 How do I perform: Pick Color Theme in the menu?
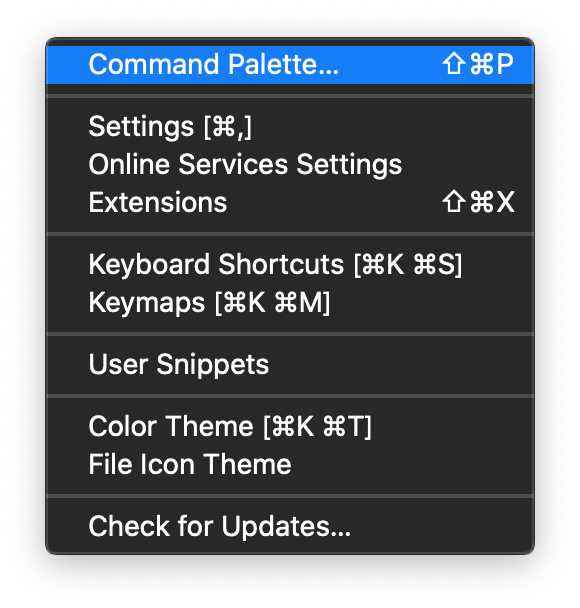point(290,427)
